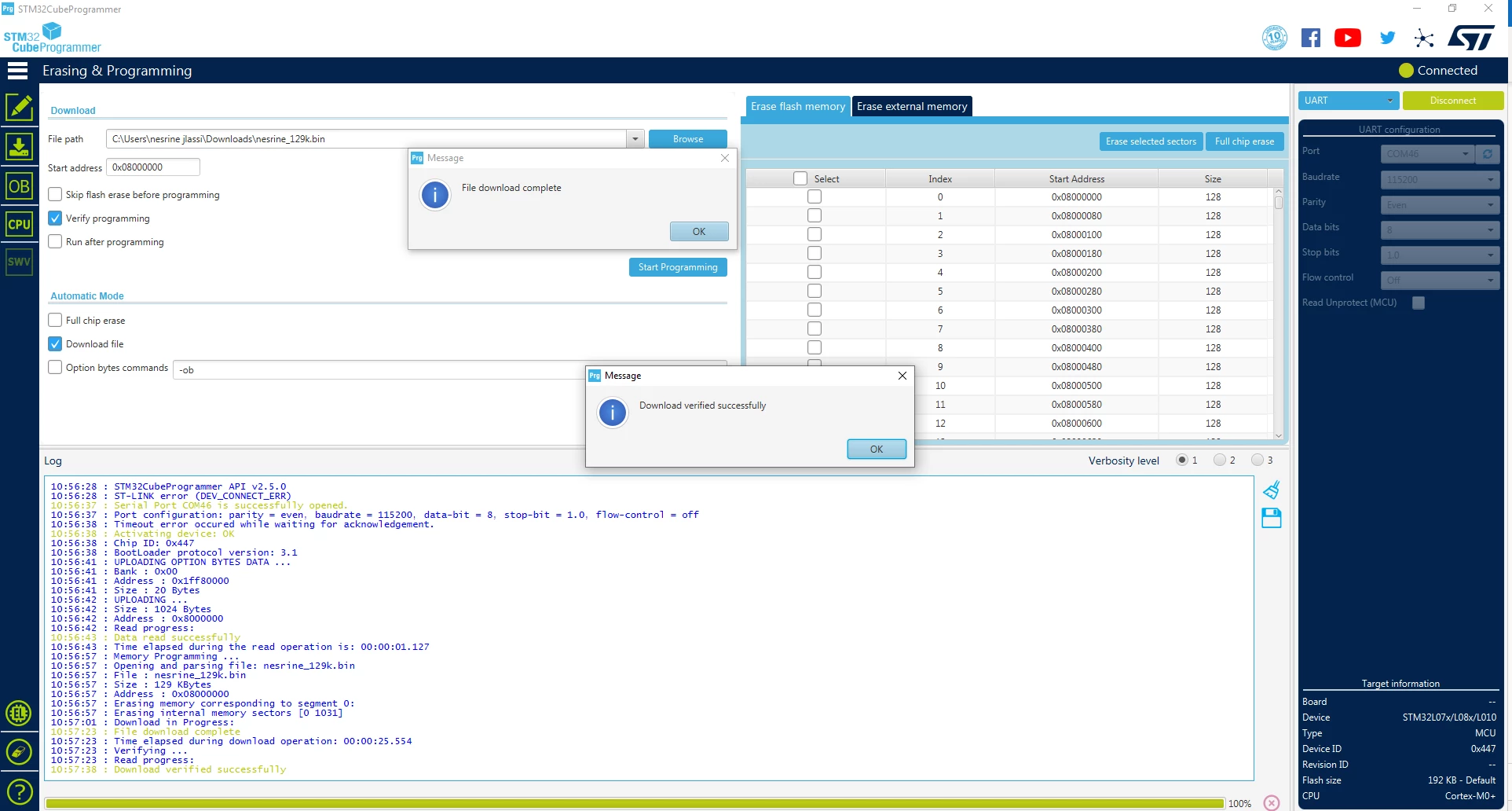The width and height of the screenshot is (1512, 811).
Task: Set verbosity level to 3
Action: 1258,460
